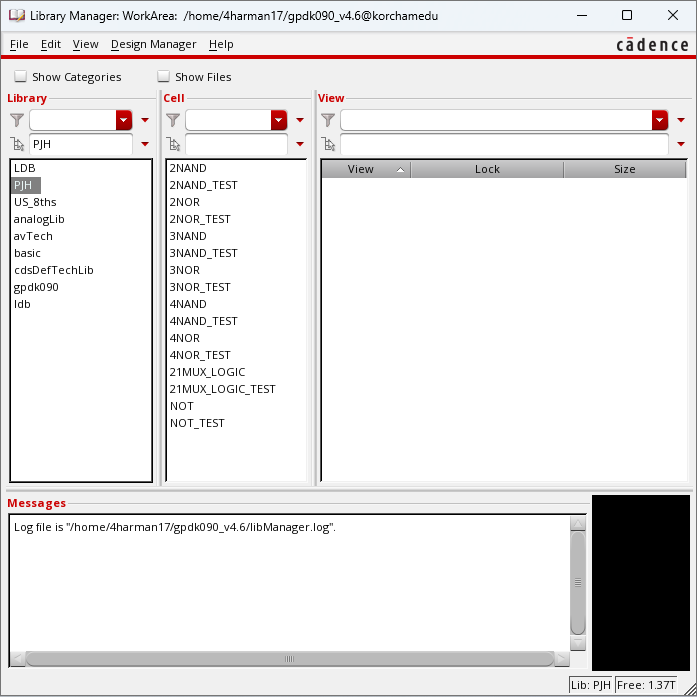Viewport: 697px width, 697px height.
Task: Click the Library search tree icon
Action: click(17, 144)
